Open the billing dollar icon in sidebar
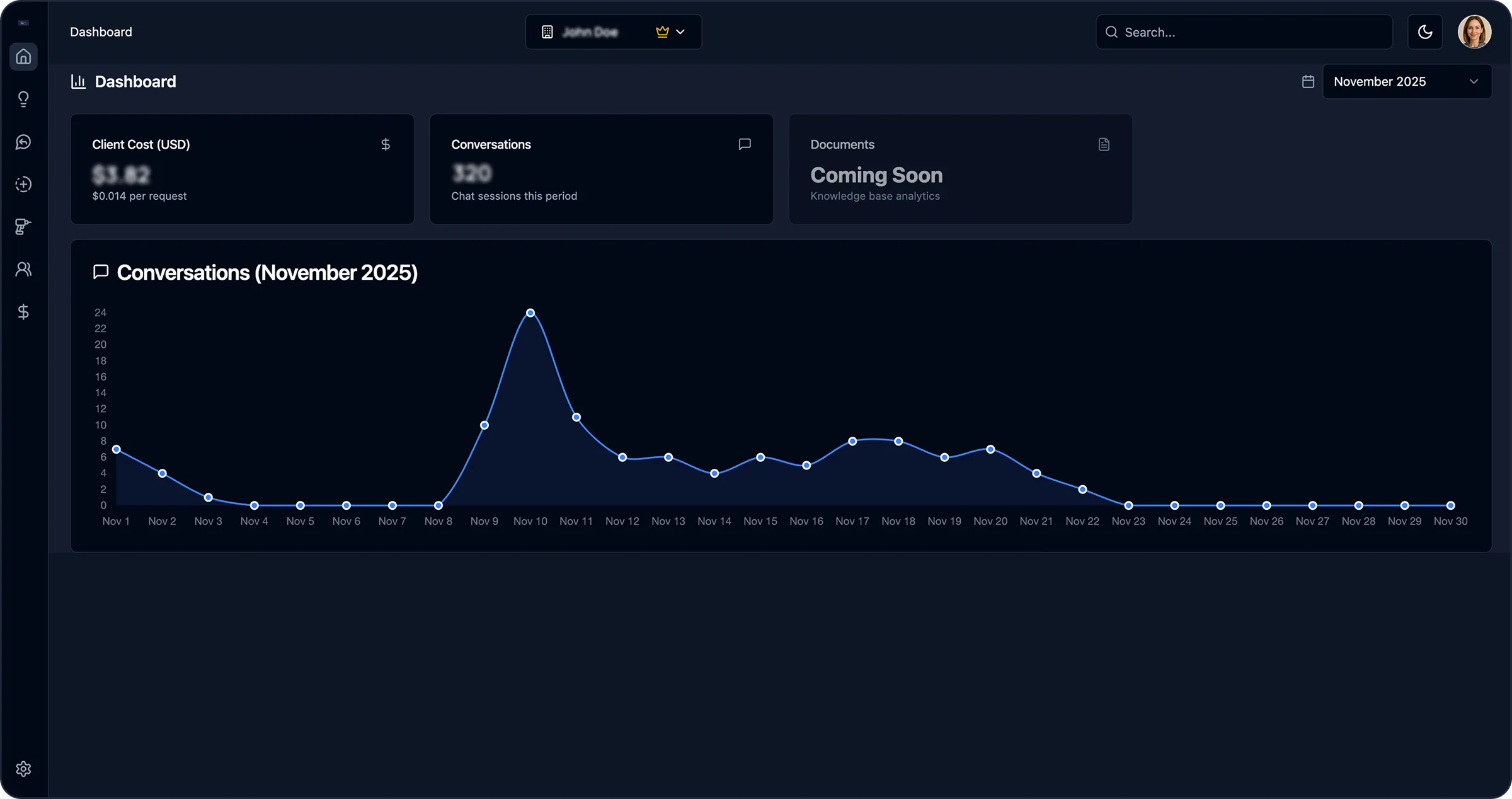The width and height of the screenshot is (1512, 799). 23,311
